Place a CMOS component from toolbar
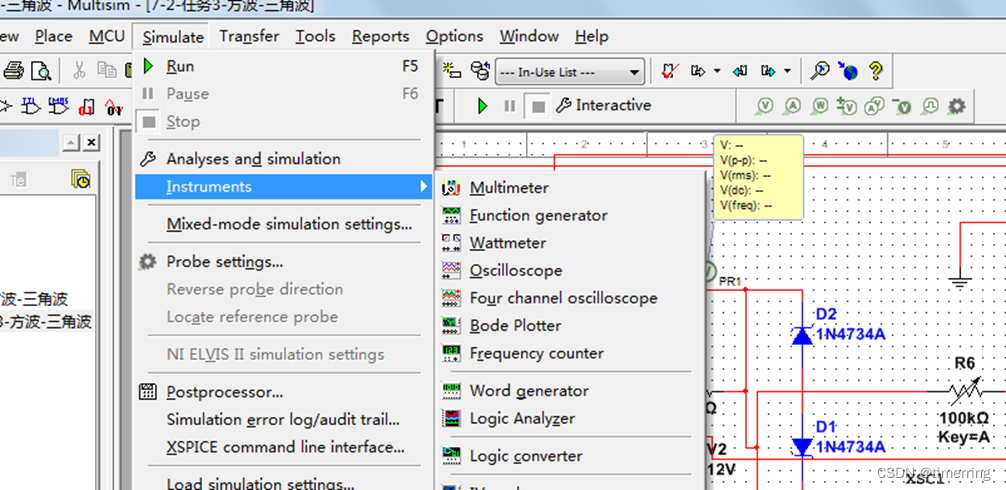1006x490 pixels. point(58,106)
